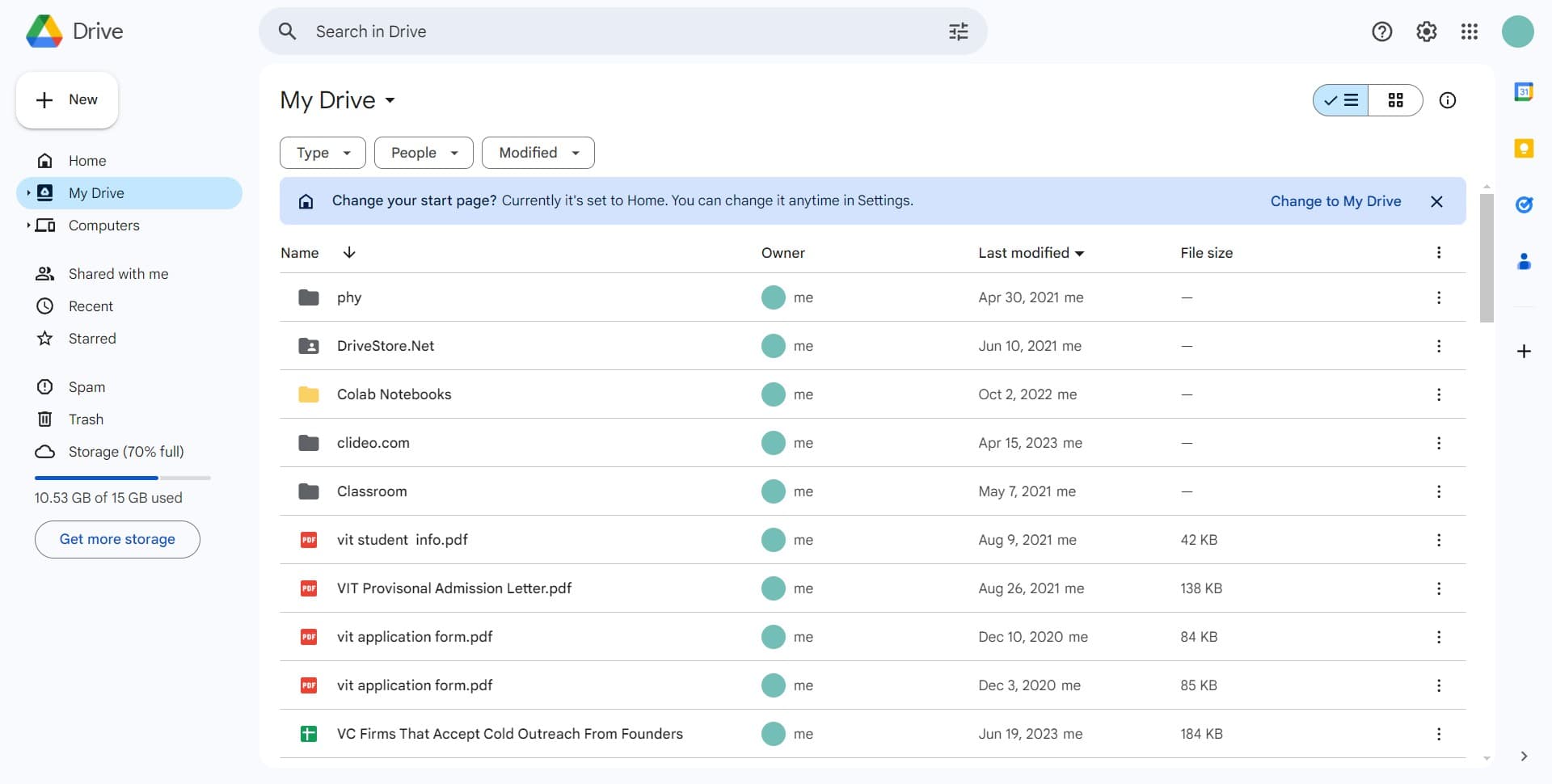Show the view details info icon

point(1447,100)
